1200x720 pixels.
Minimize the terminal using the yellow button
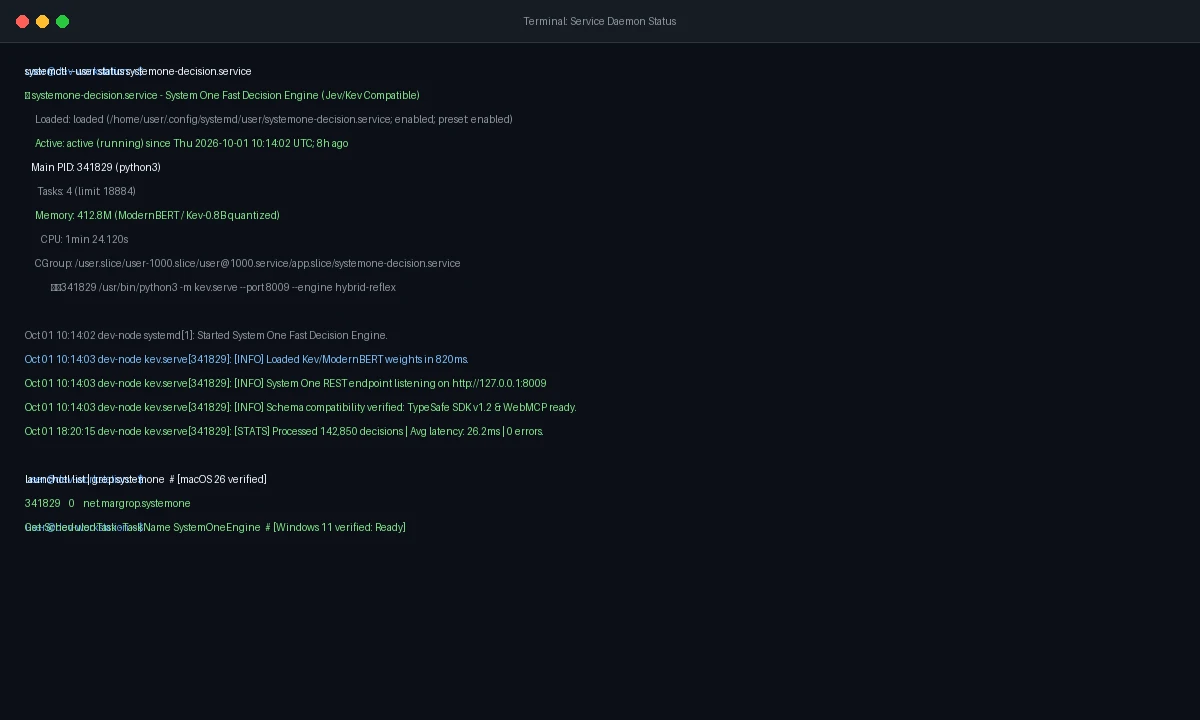coord(42,21)
